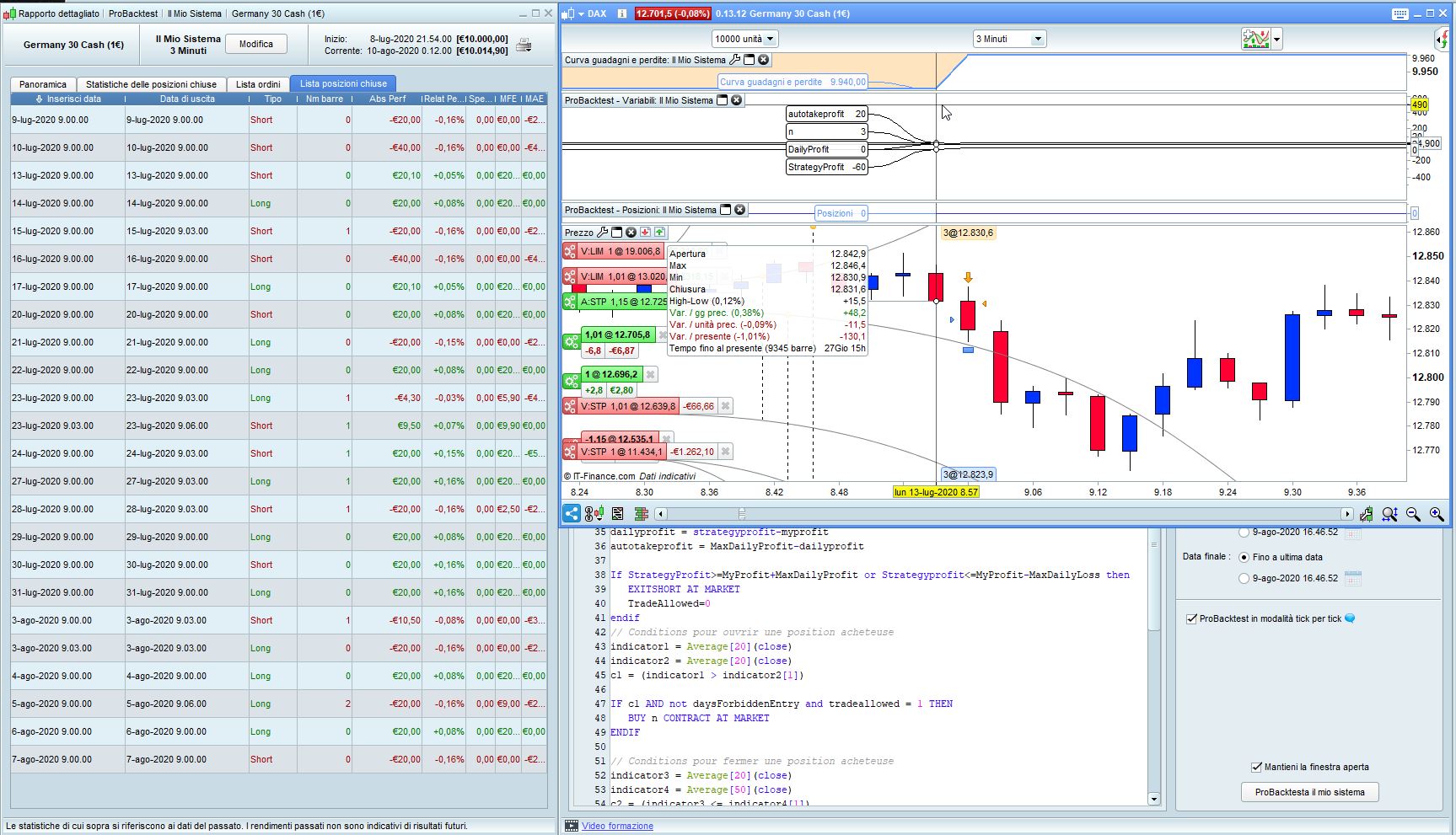This screenshot has width=1456, height=835.
Task: Toggle ProBacktest tick per tick mode checkbox
Action: [1191, 618]
